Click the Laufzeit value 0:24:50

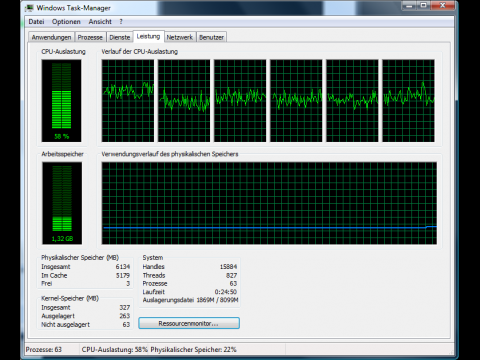pos(226,292)
